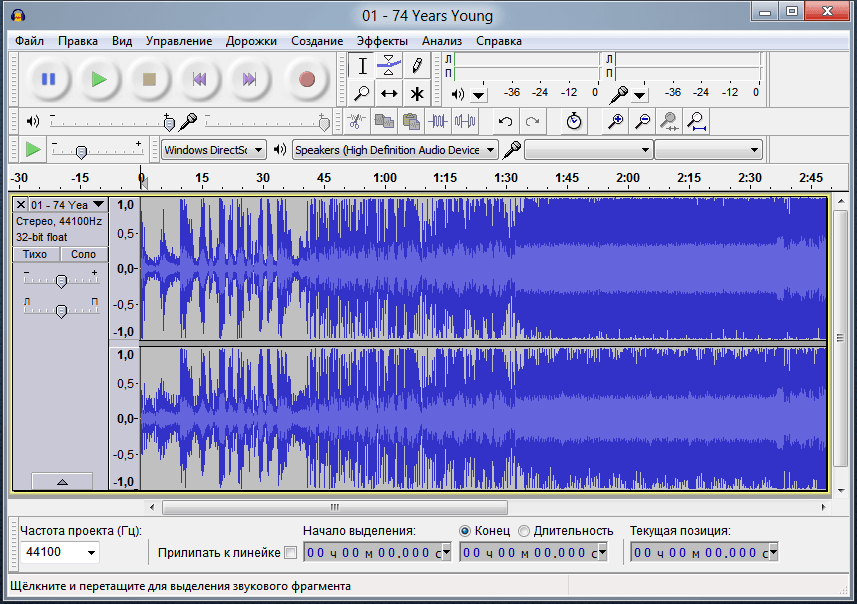857x604 pixels.
Task: Enable the 'Прилипать к линейке' checkbox
Action: (291, 552)
